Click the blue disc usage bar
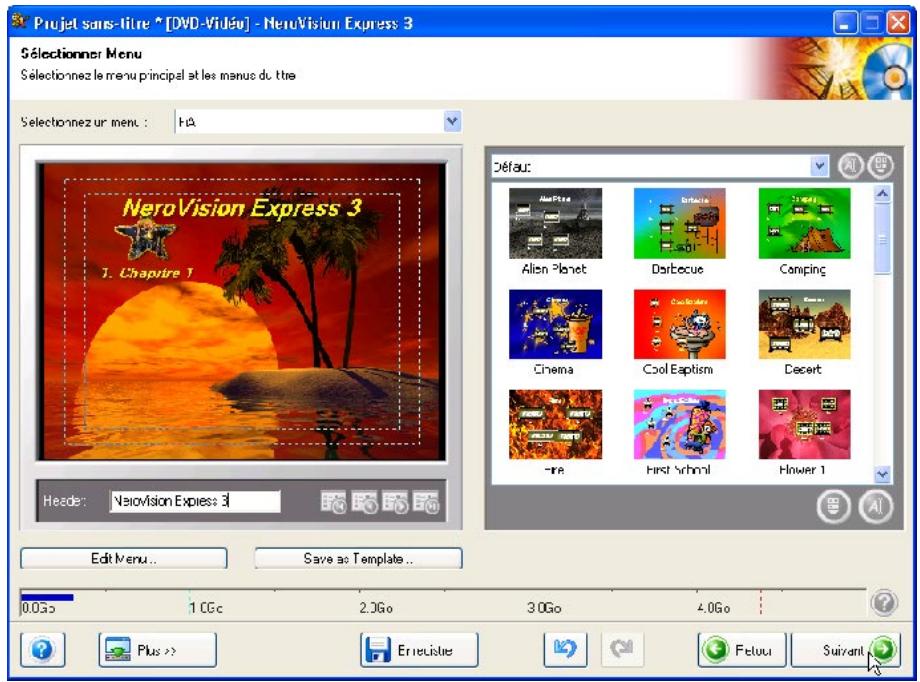This screenshot has width=920, height=682. tap(47, 597)
